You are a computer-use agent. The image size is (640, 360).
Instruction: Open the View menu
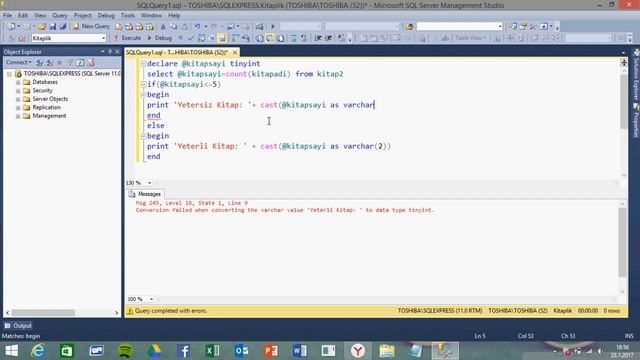pos(40,15)
